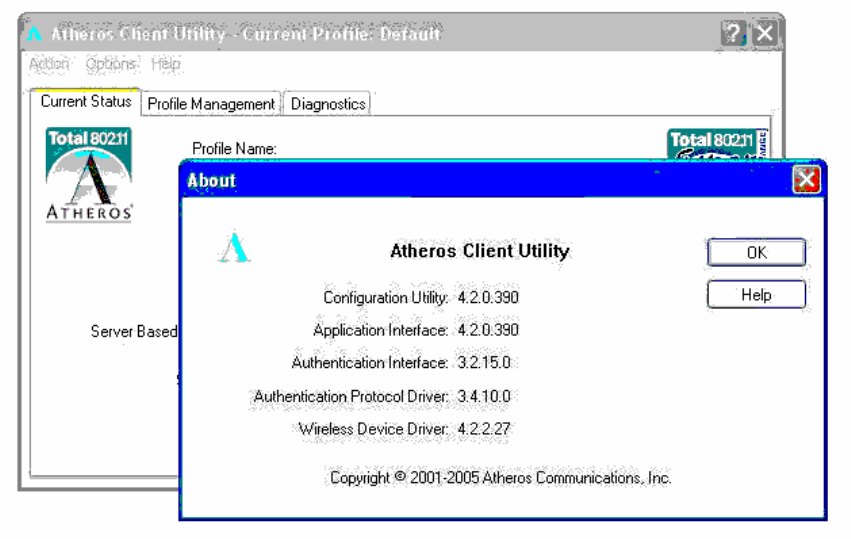
Task: Close the Atheros Client Utility main window
Action: tap(765, 34)
